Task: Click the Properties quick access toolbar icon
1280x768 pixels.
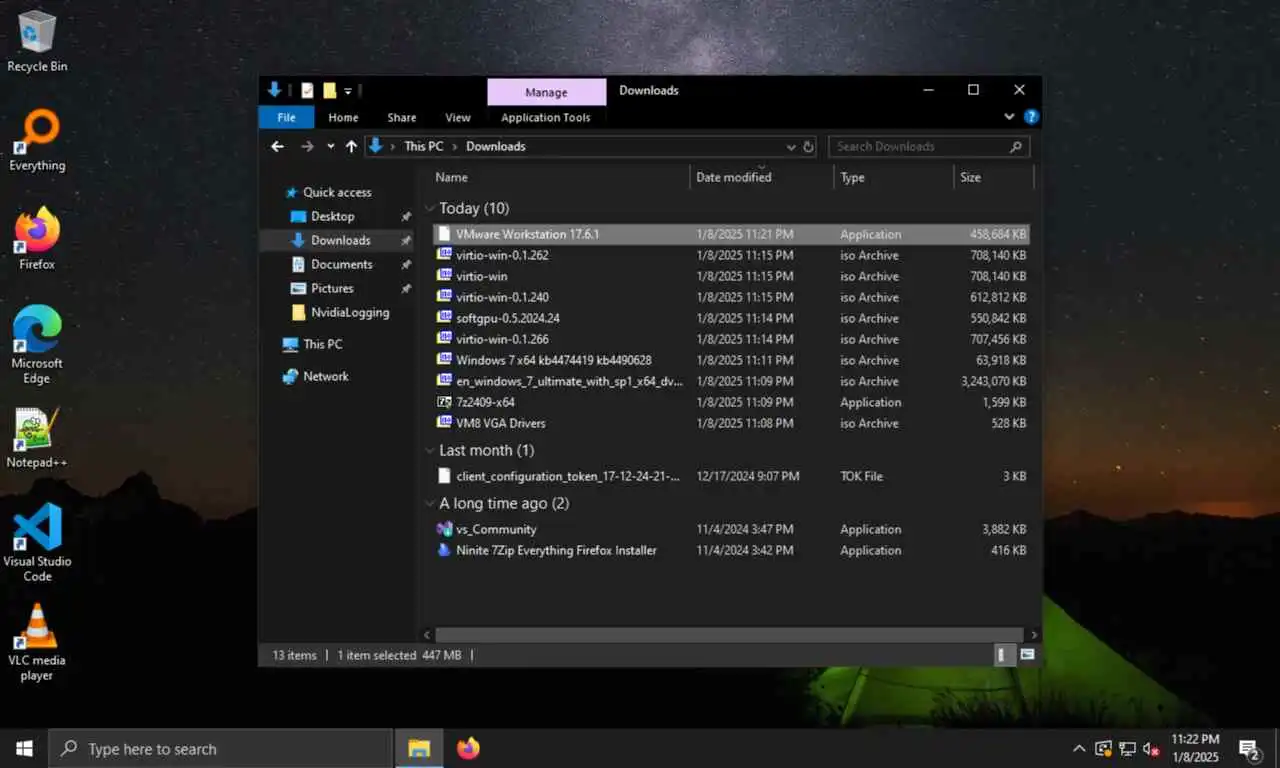Action: 307,90
